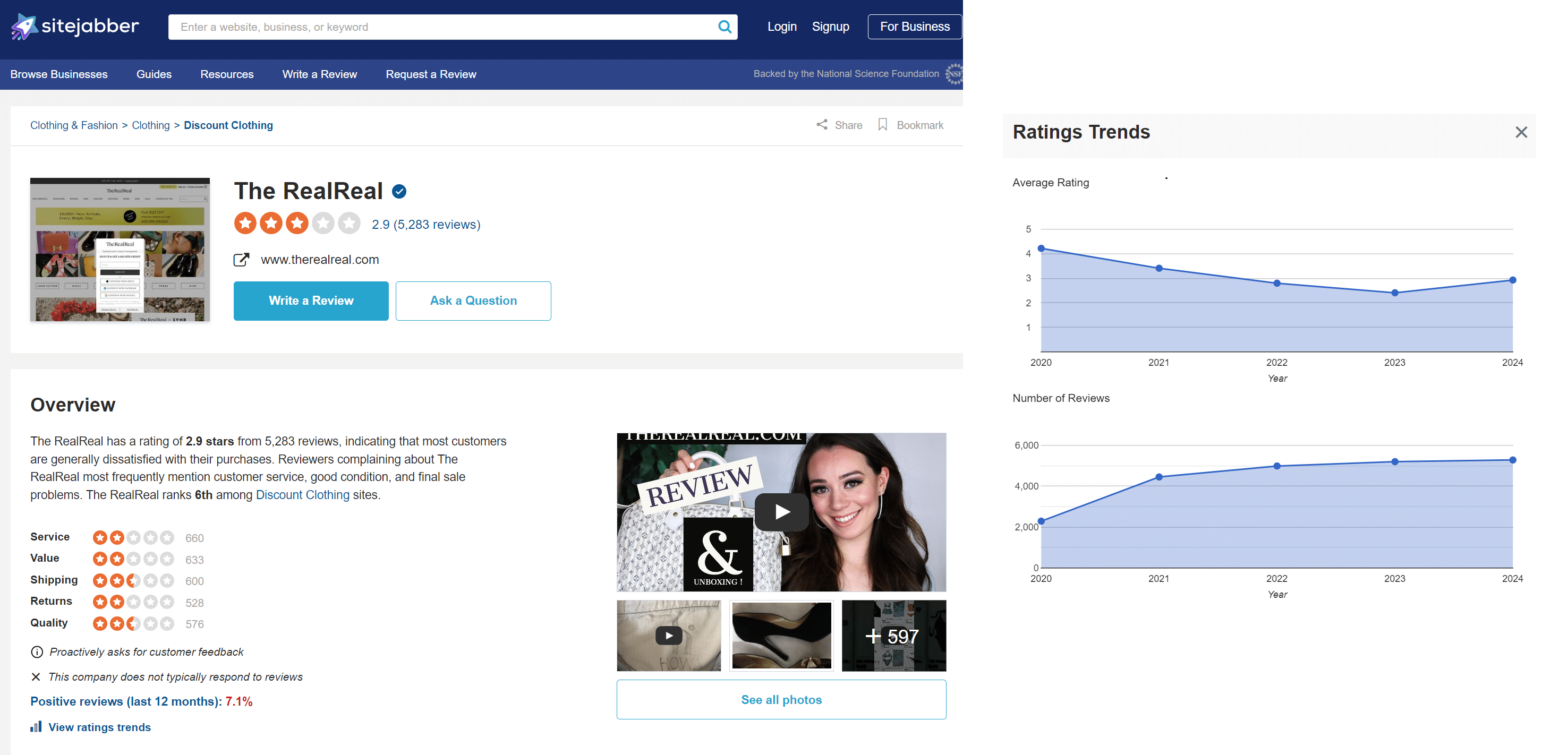Viewport: 1568px width, 755px height.
Task: Click the 2024 point on Number of Reviews chart
Action: pos(1513,460)
